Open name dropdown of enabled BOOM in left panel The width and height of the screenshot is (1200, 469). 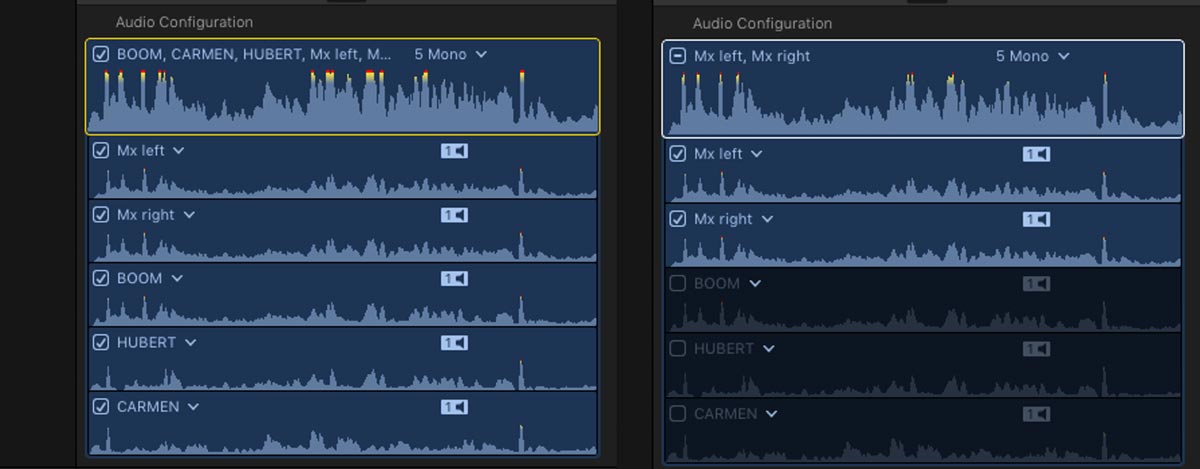177,279
